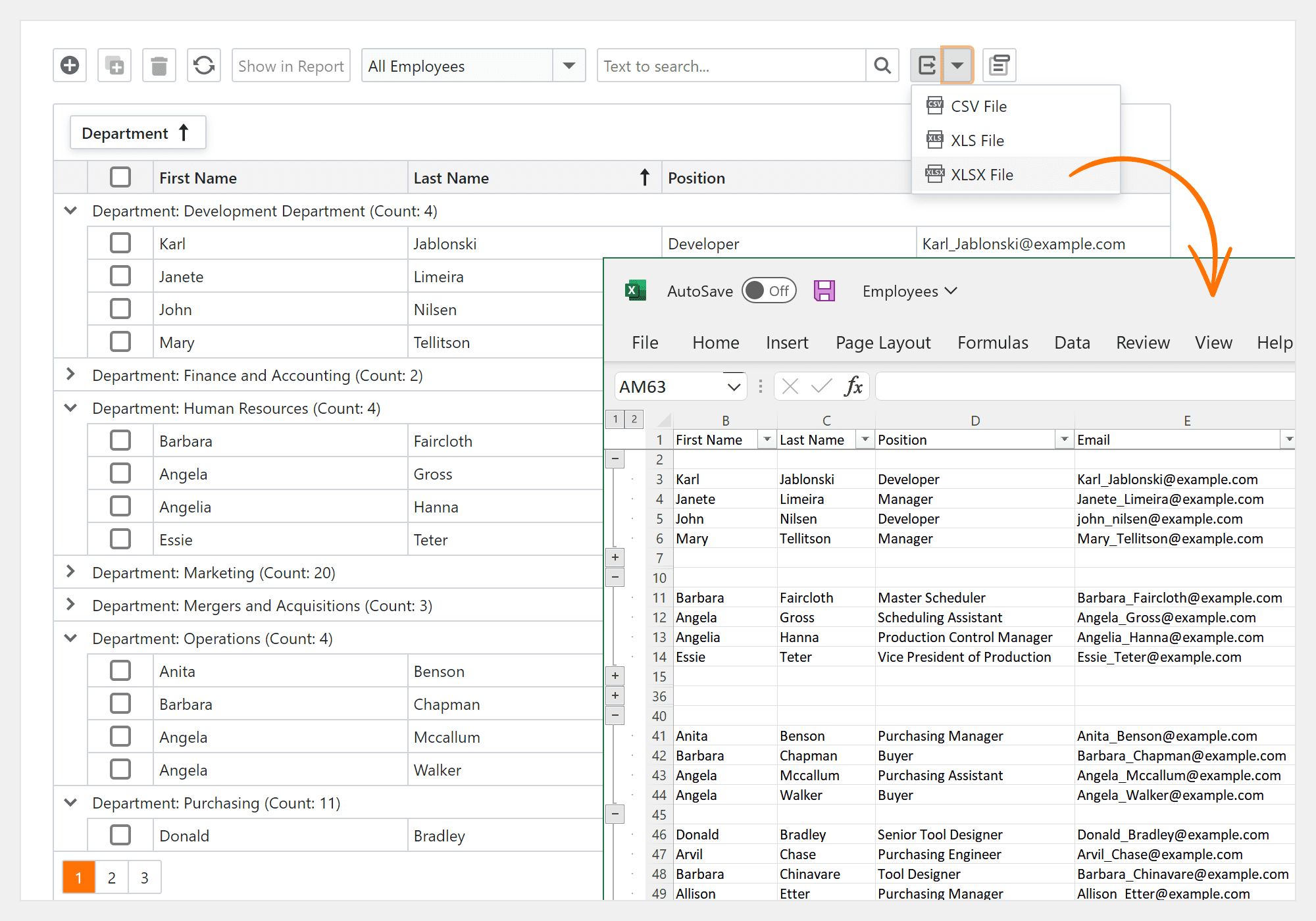Screen dimensions: 1316x921
Task: Select the header select-all checkbox
Action: pyautogui.click(x=120, y=177)
